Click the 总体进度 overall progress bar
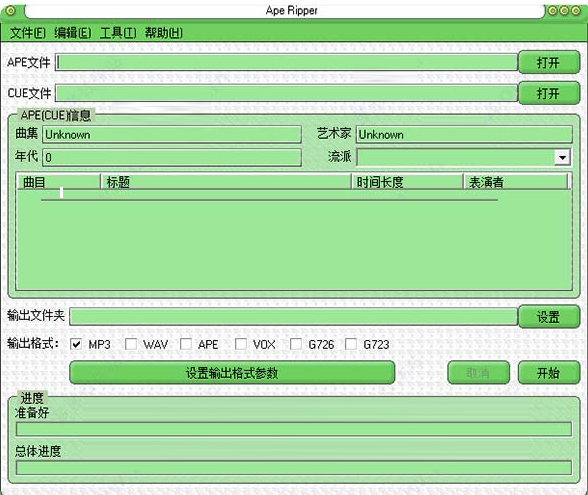The width and height of the screenshot is (588, 495). pos(294,468)
